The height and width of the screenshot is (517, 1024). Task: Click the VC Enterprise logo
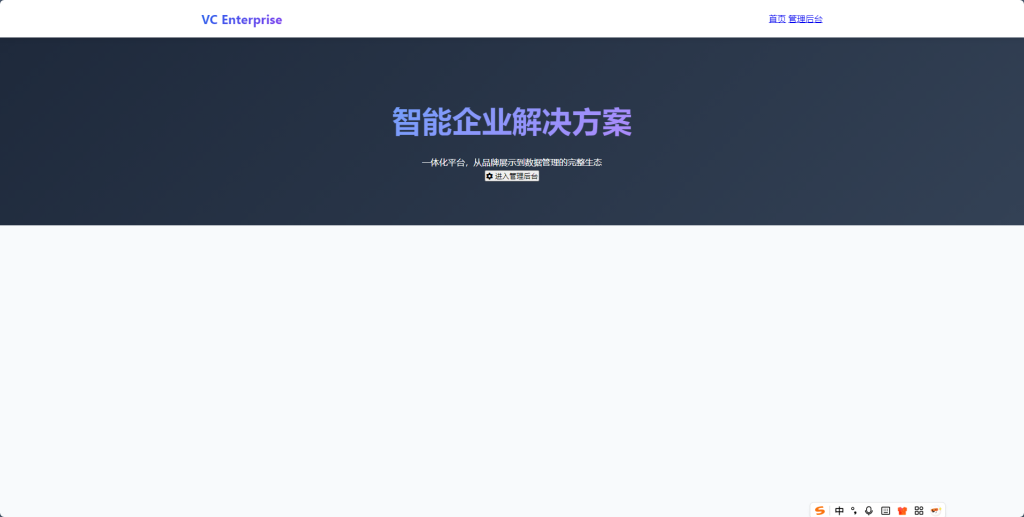242,20
